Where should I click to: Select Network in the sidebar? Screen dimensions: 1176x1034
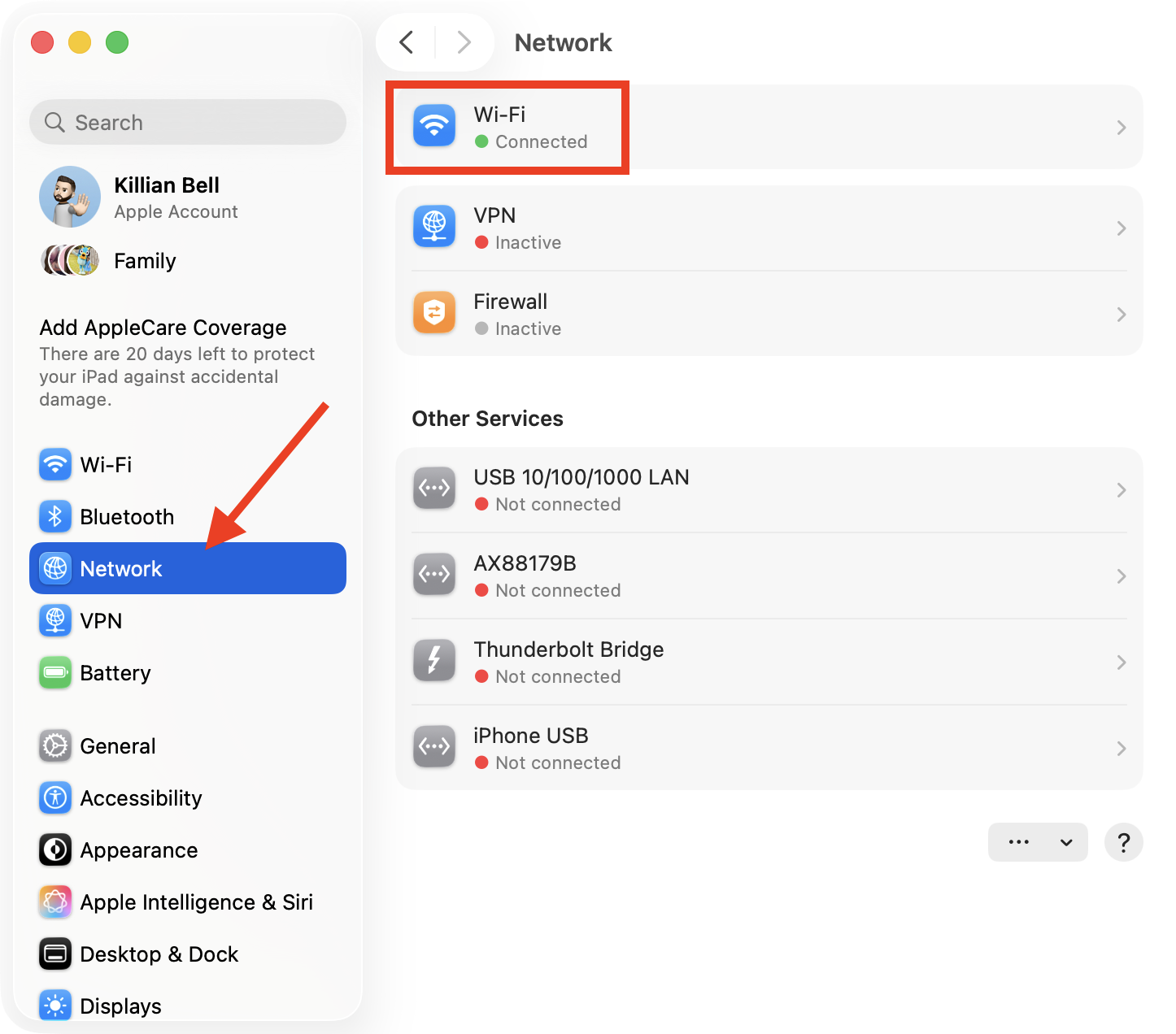click(x=120, y=568)
